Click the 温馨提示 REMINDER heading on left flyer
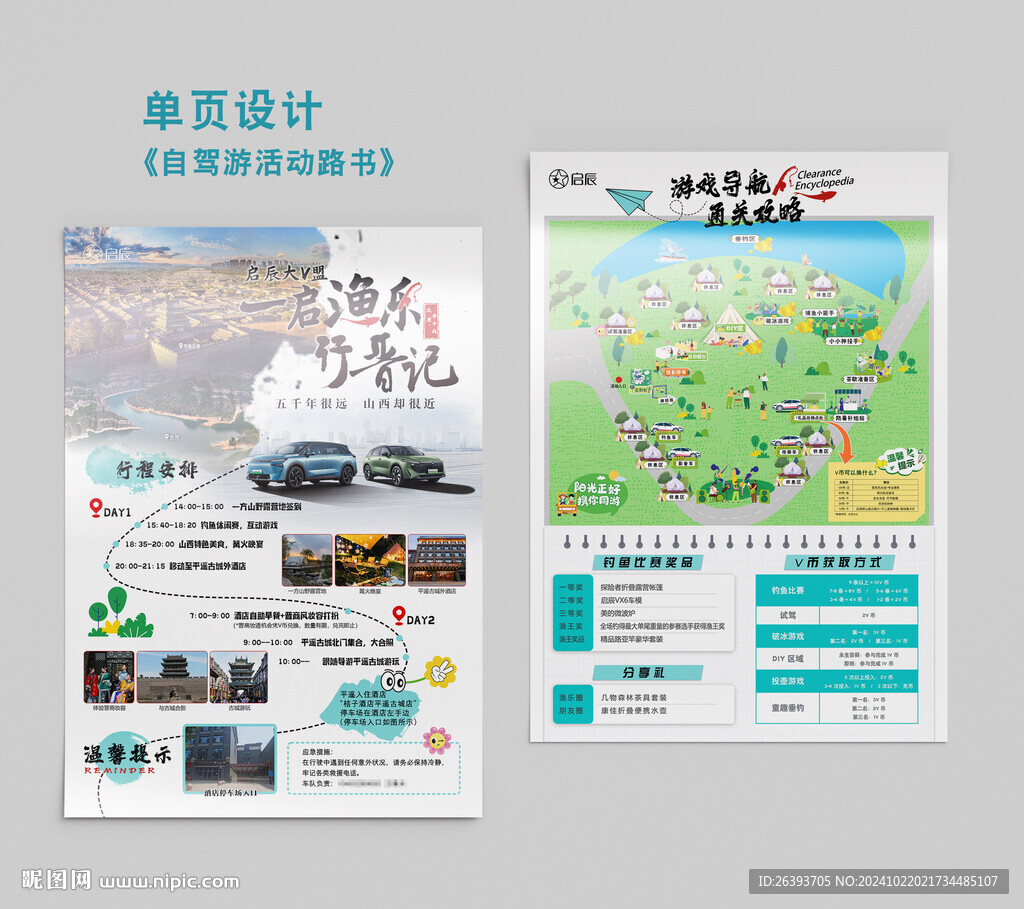The height and width of the screenshot is (909, 1024). [127, 758]
